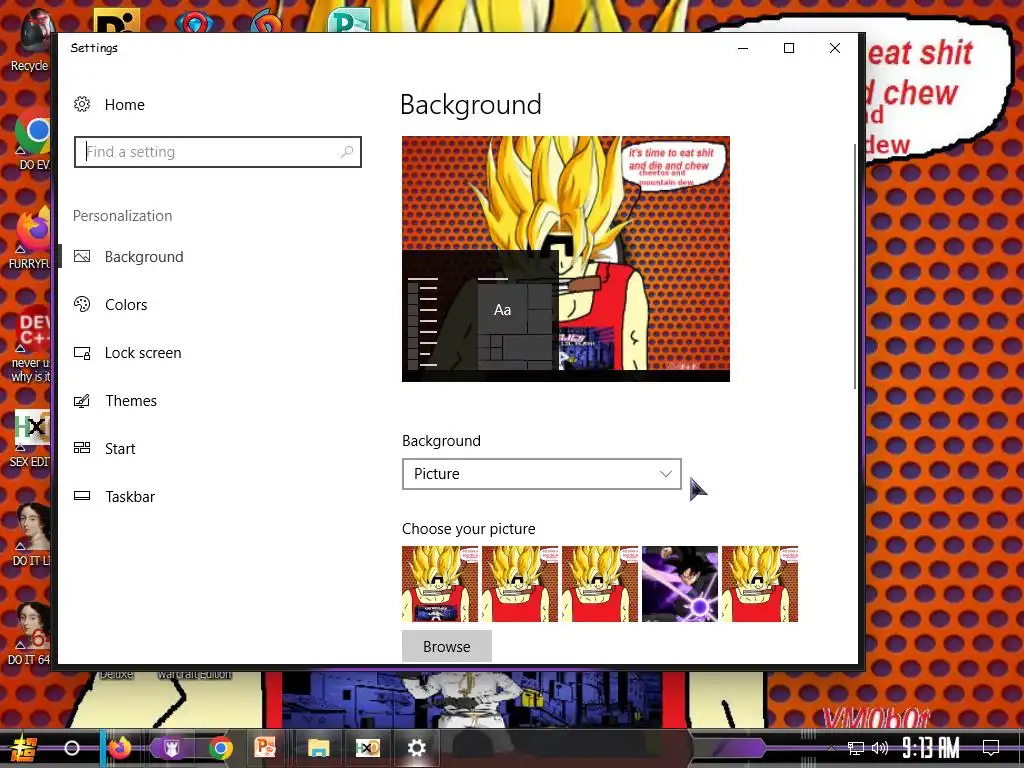
Task: Click the chevron arrow on Picture dropdown
Action: [x=665, y=474]
